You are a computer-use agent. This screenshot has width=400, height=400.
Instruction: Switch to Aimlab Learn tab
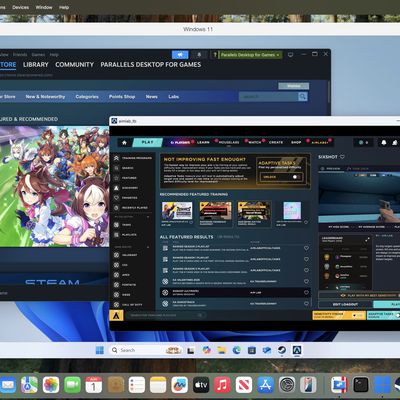point(203,142)
